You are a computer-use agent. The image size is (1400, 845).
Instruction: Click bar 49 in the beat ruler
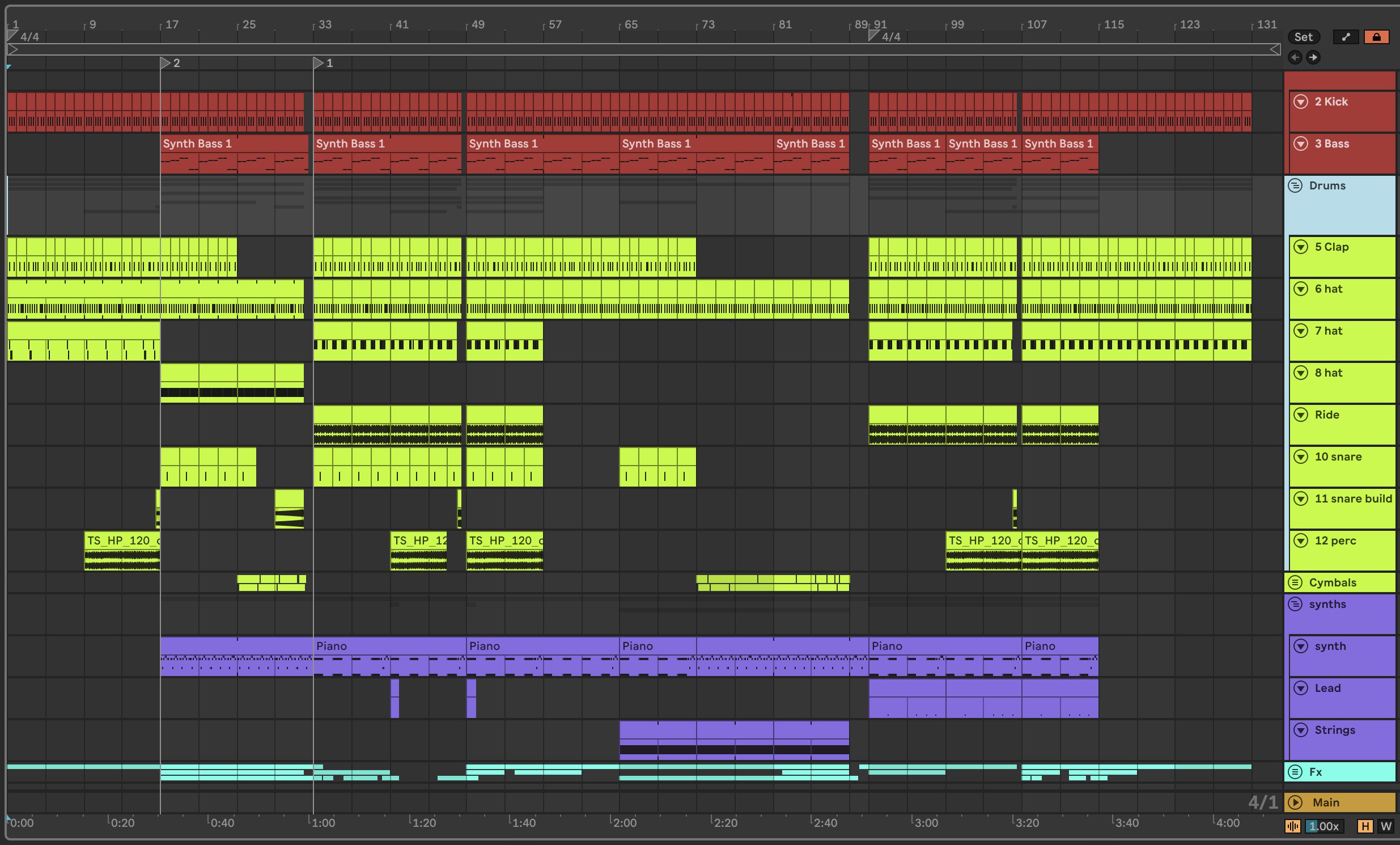(x=478, y=24)
